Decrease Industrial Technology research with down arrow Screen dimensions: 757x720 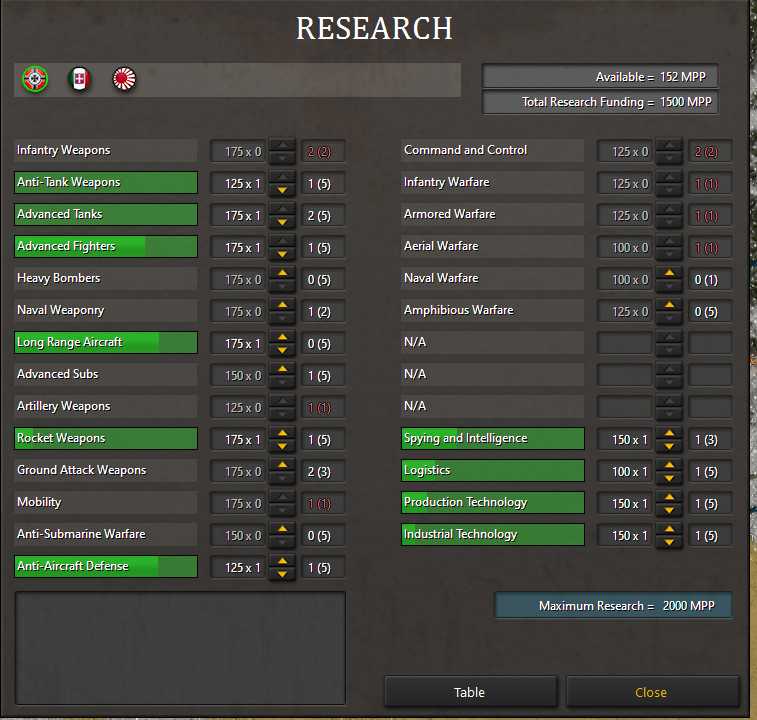click(x=669, y=542)
